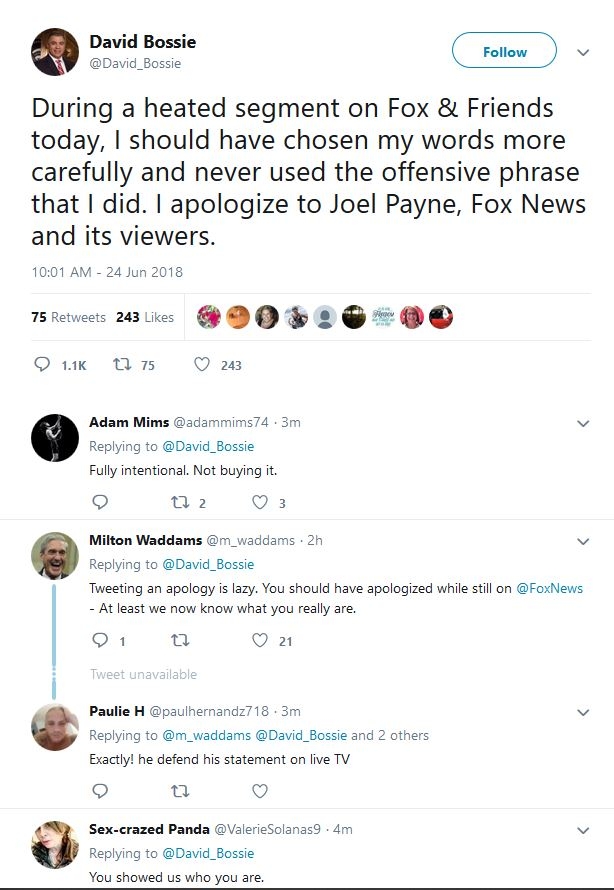Open more options chevron beside Follow button

click(x=583, y=52)
